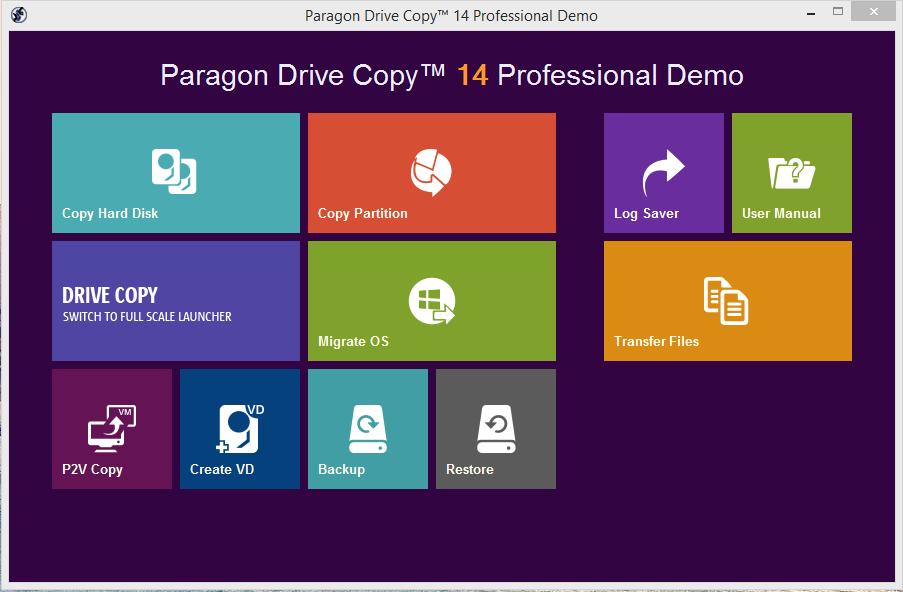
Task: Minimize the Paragon Drive Copy window
Action: (x=811, y=13)
